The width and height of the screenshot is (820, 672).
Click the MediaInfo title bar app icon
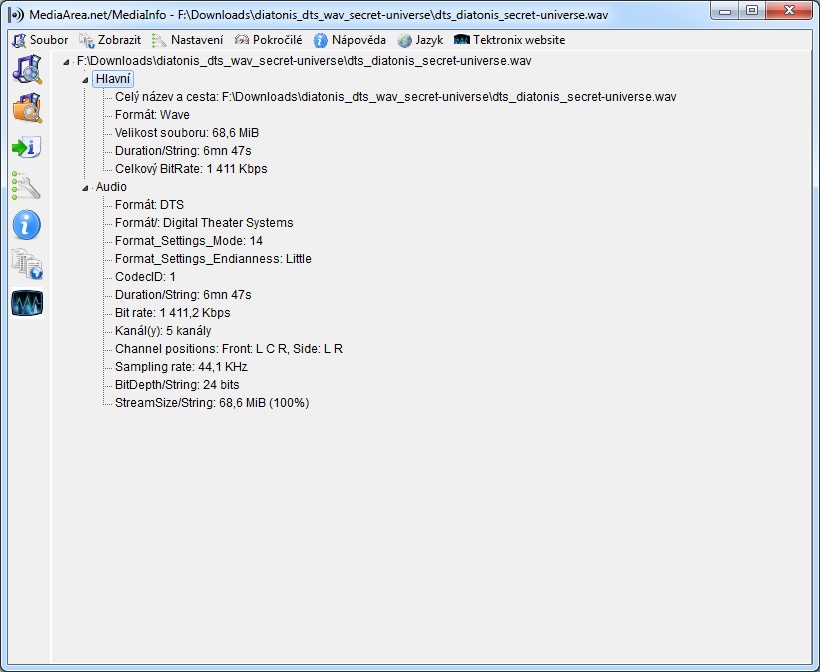(17, 15)
